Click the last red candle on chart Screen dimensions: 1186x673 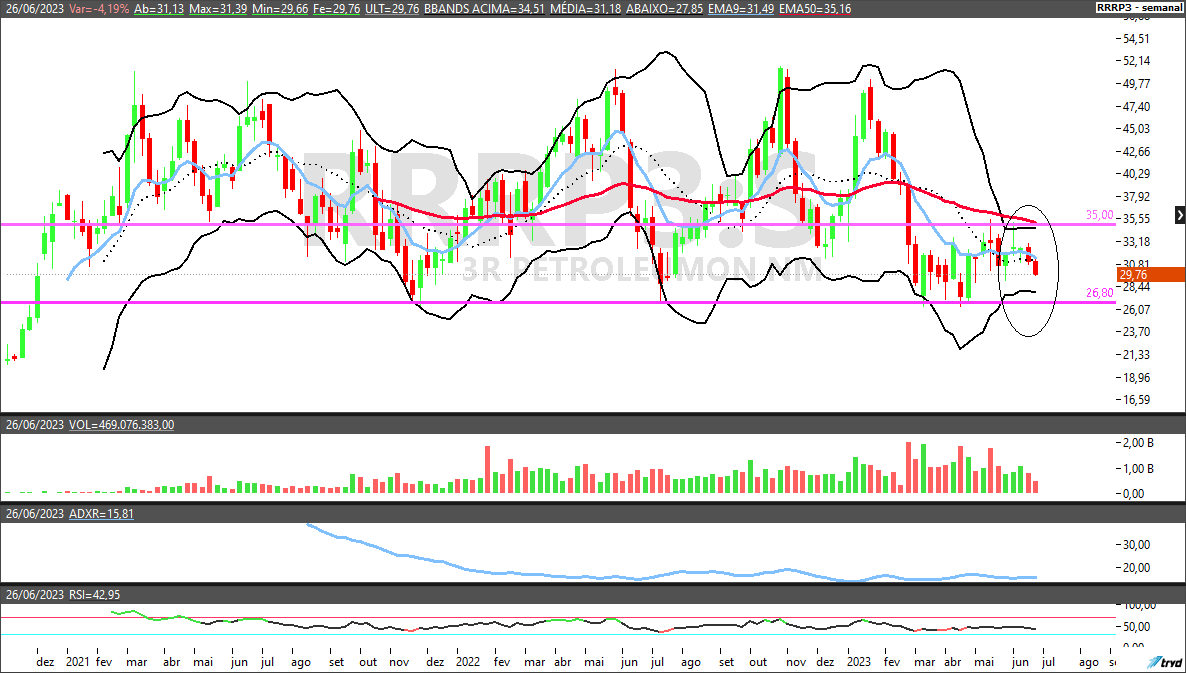(x=1036, y=266)
